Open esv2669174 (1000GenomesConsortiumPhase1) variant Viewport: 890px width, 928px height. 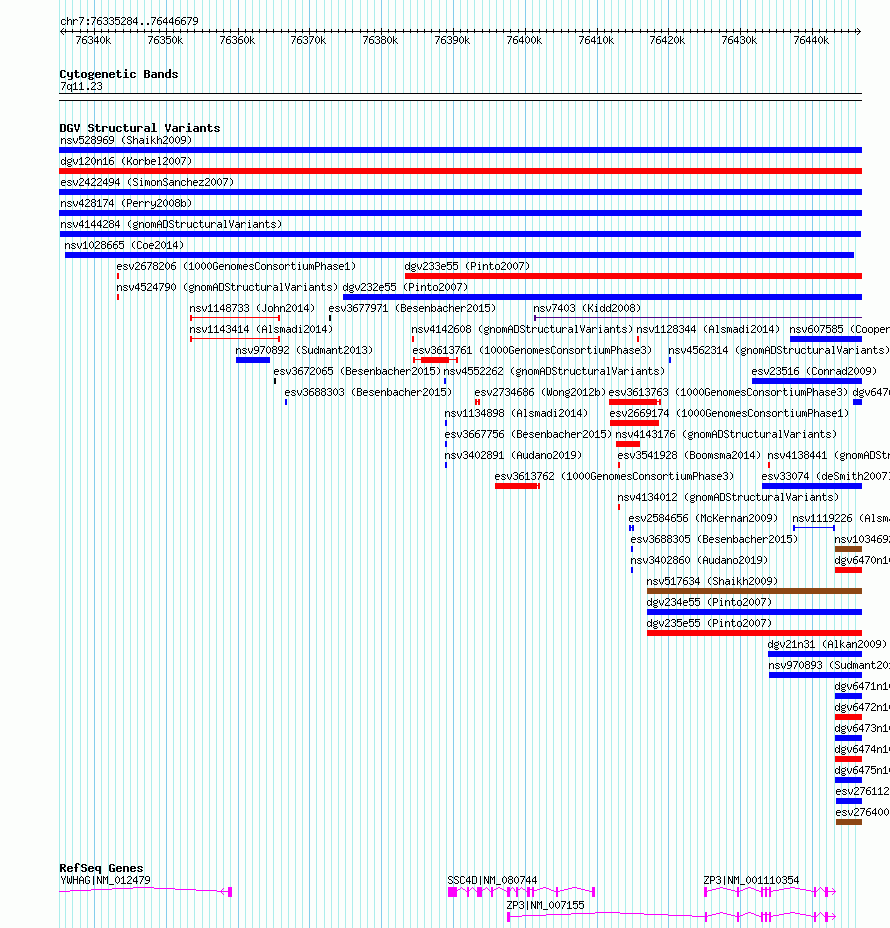click(x=730, y=413)
